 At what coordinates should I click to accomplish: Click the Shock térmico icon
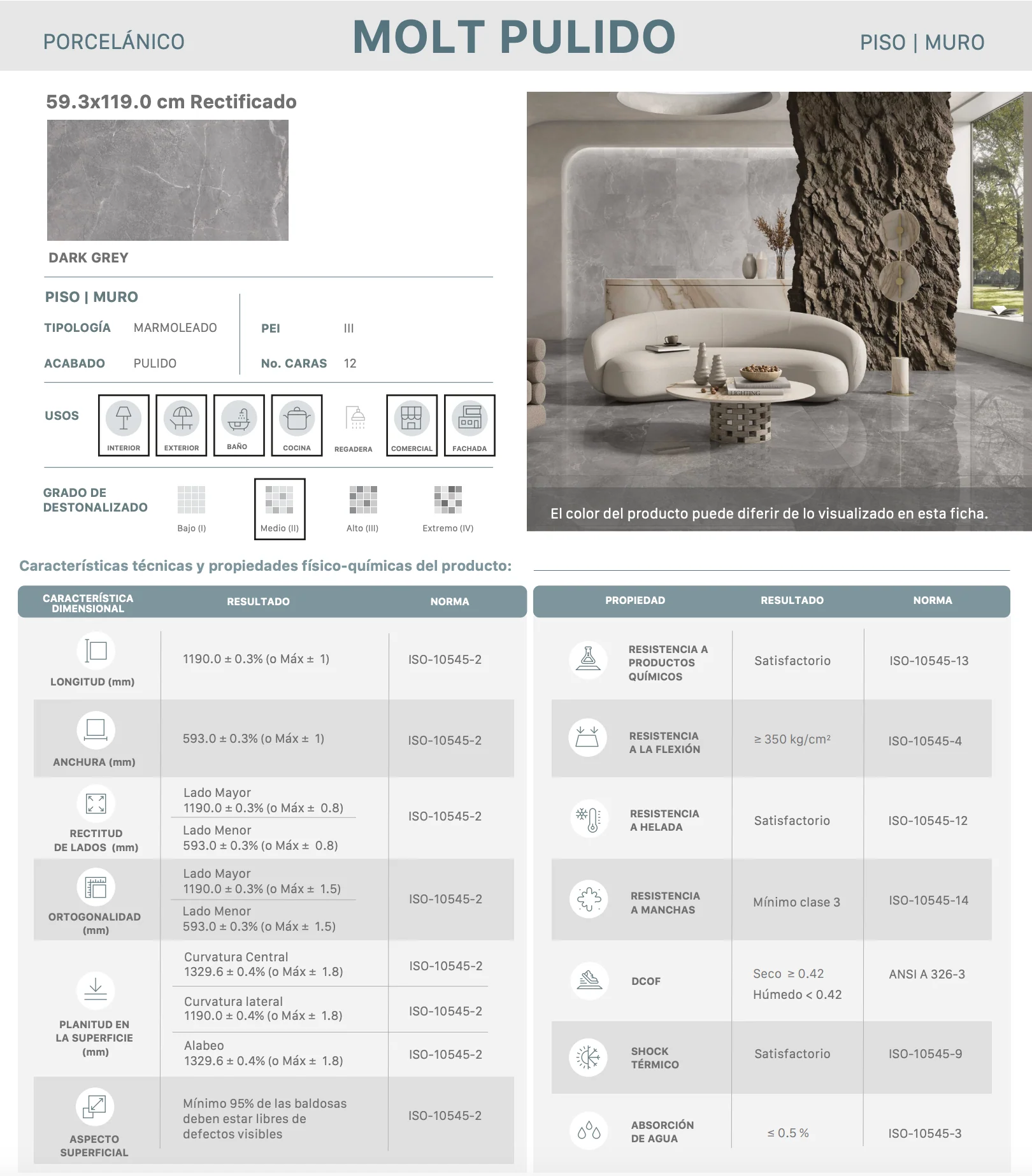588,1058
